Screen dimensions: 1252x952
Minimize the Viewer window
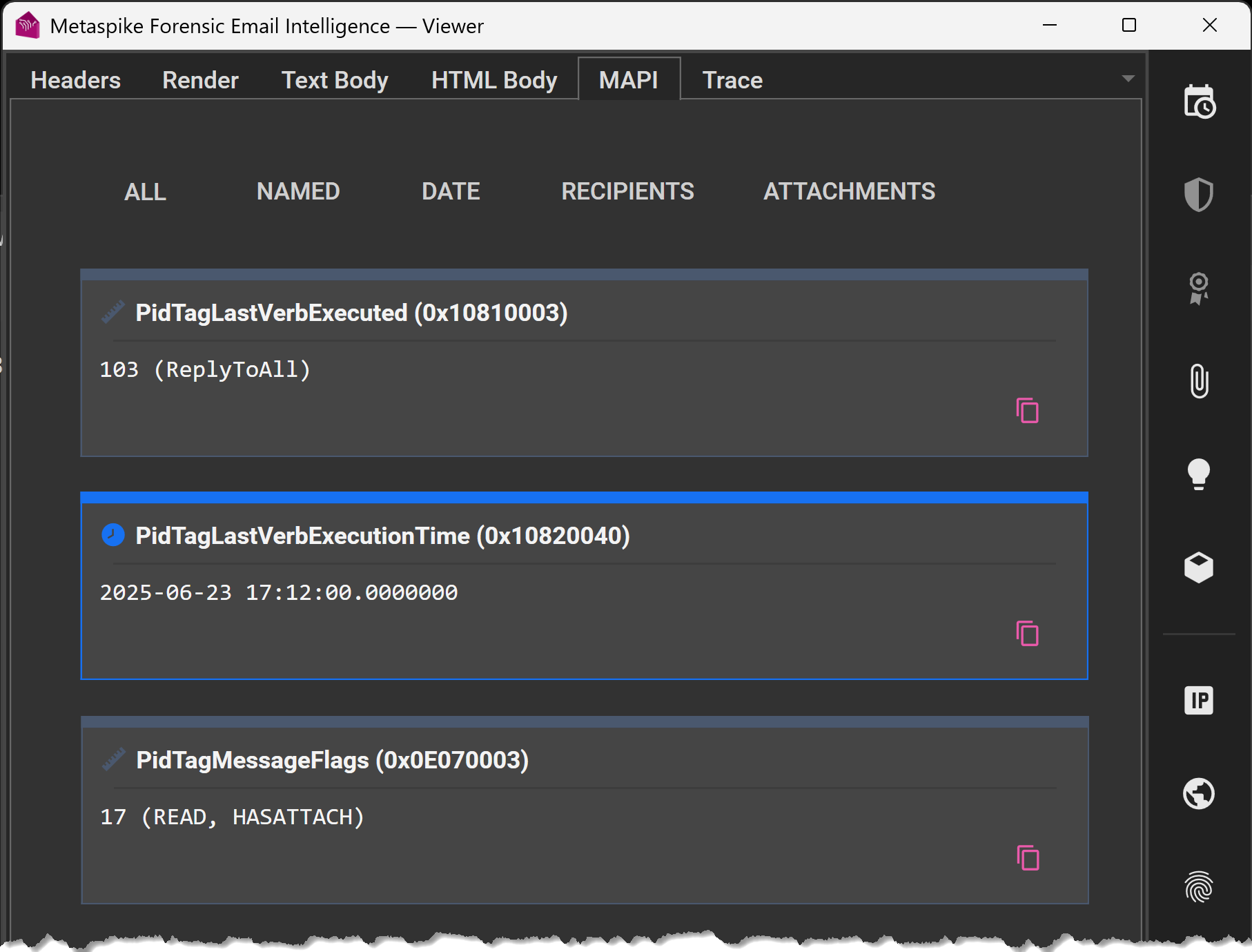pos(1050,26)
